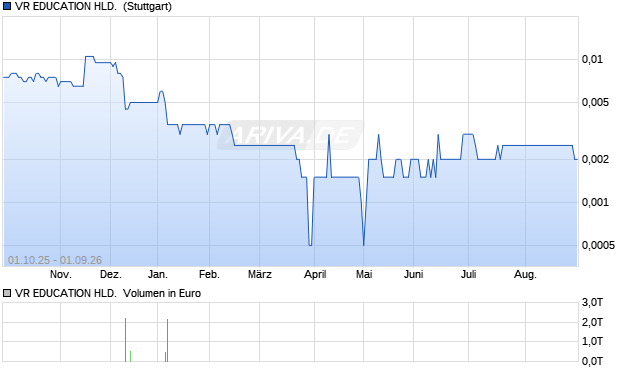Click the April month axis label
This screenshot has width=620, height=371.
[x=315, y=274]
